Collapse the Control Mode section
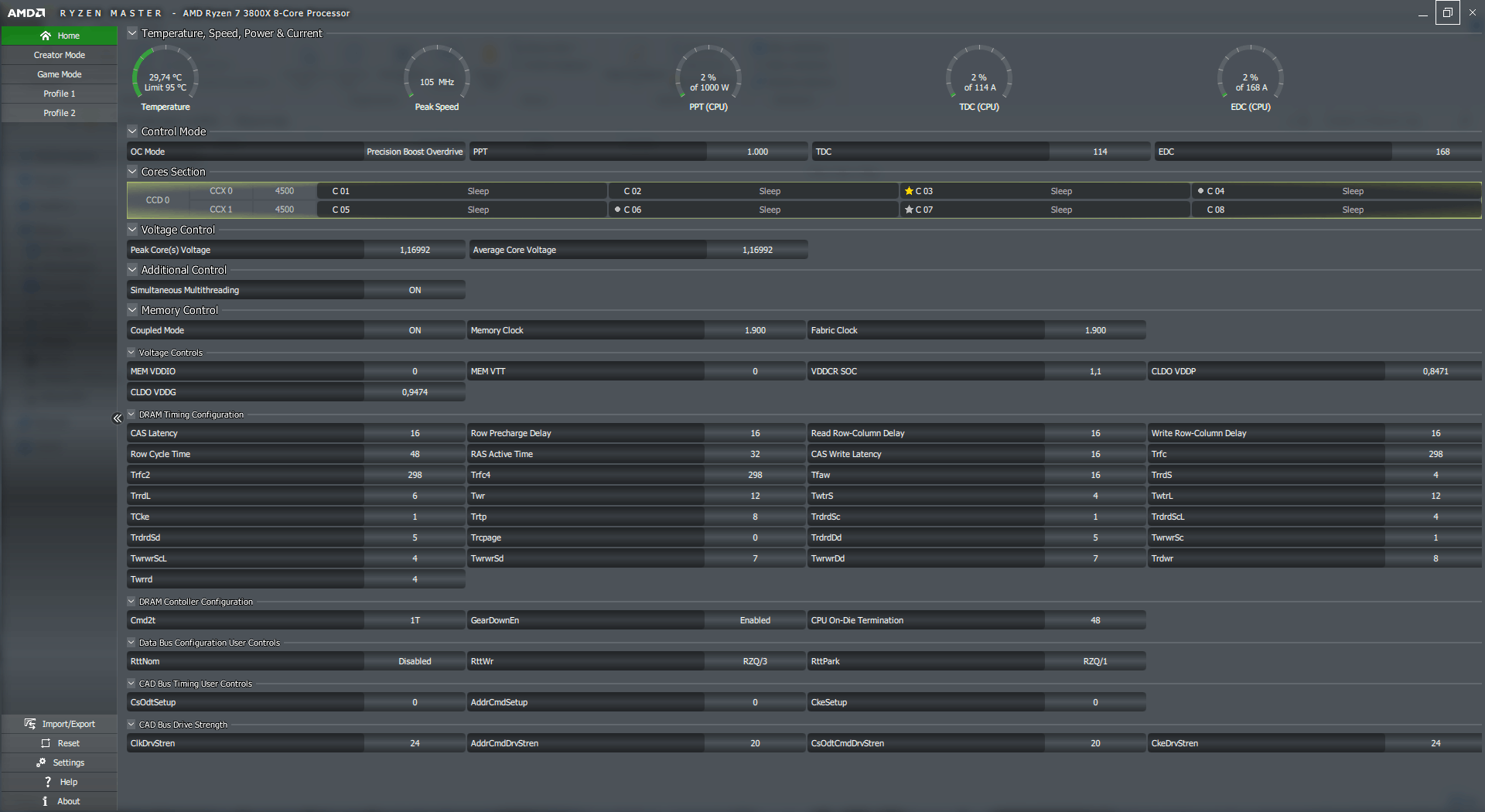1485x812 pixels. pyautogui.click(x=132, y=131)
